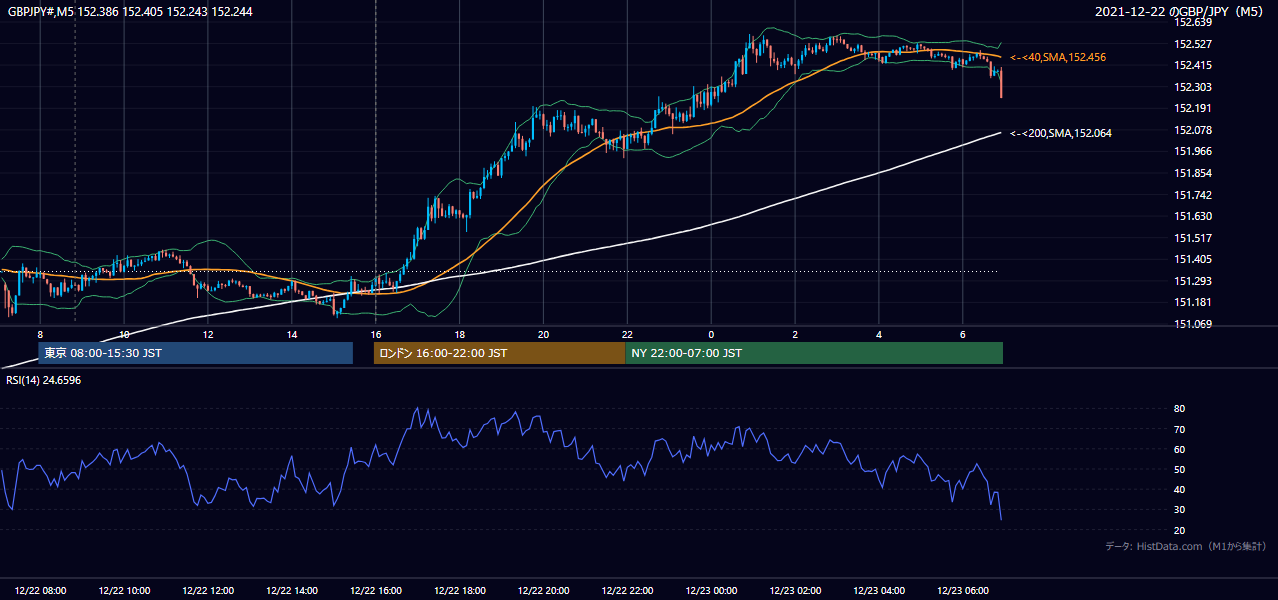Click price axis value 151.630
Screen dimensions: 1278x600
click(x=1192, y=216)
